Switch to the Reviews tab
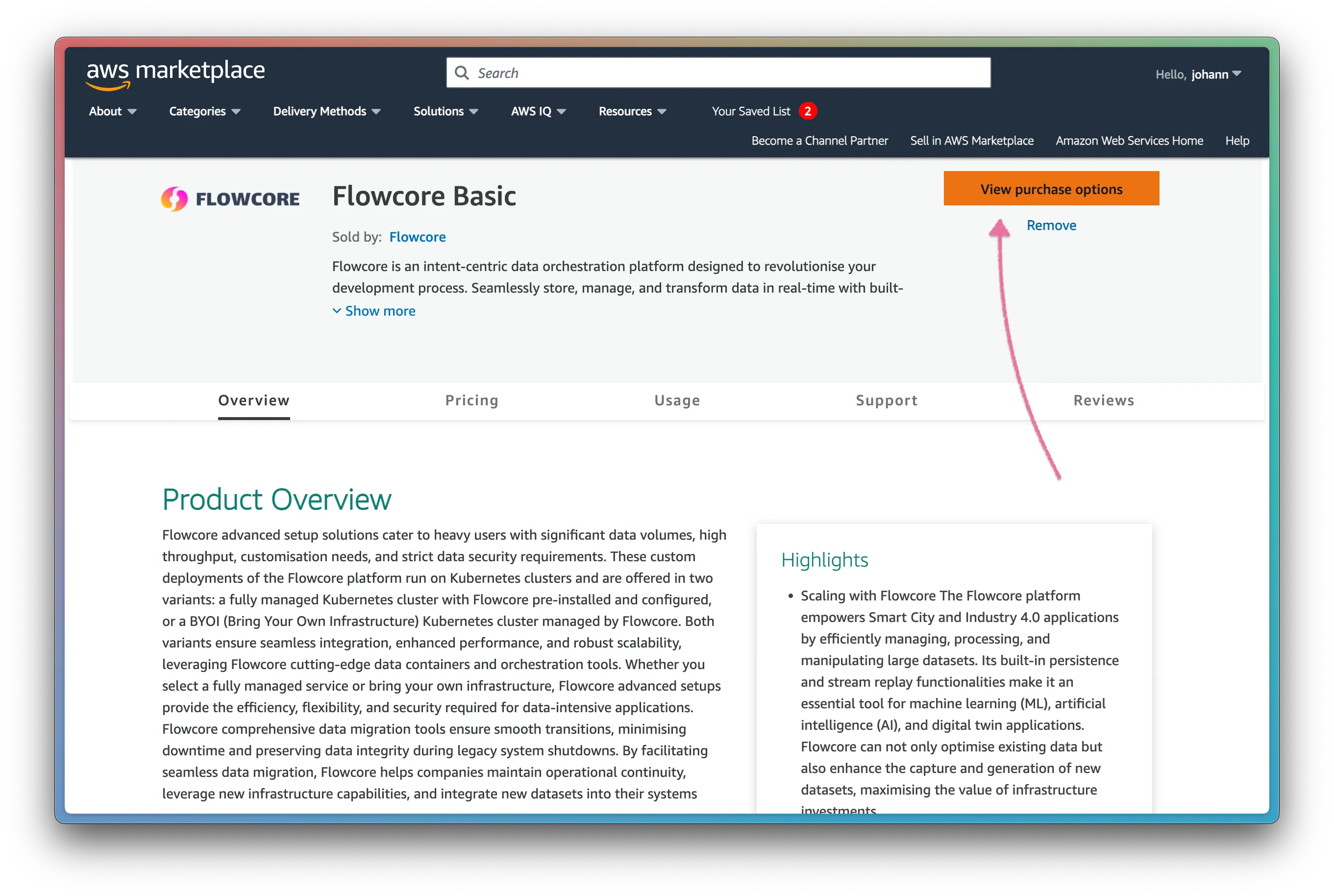1334x896 pixels. click(1103, 400)
